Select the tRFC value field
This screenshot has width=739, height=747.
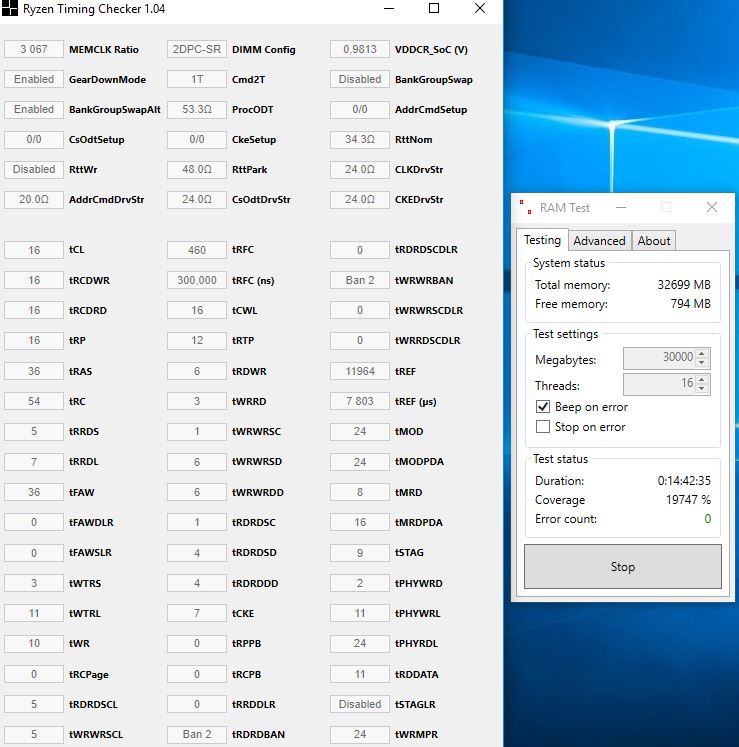(x=197, y=250)
